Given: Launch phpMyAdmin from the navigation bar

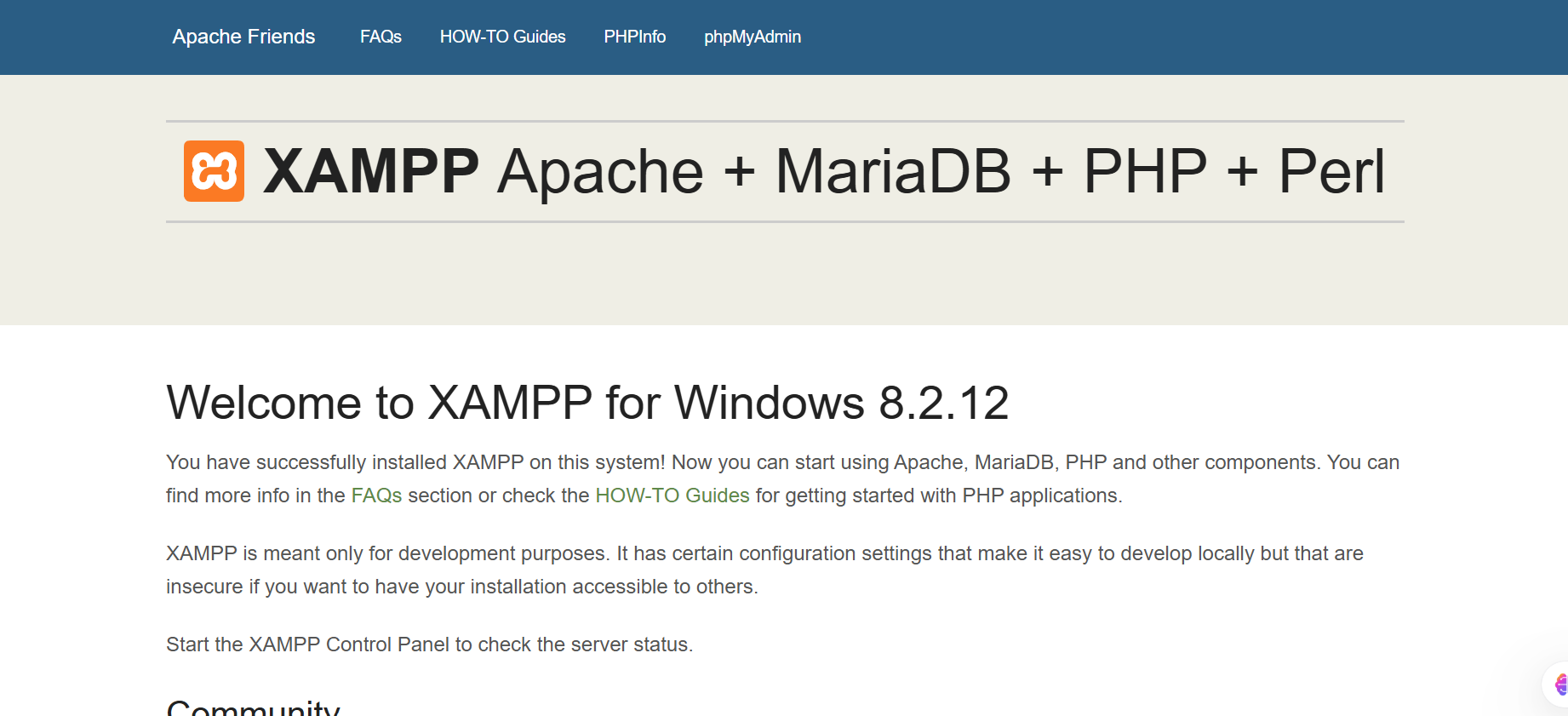Looking at the screenshot, I should coord(753,37).
